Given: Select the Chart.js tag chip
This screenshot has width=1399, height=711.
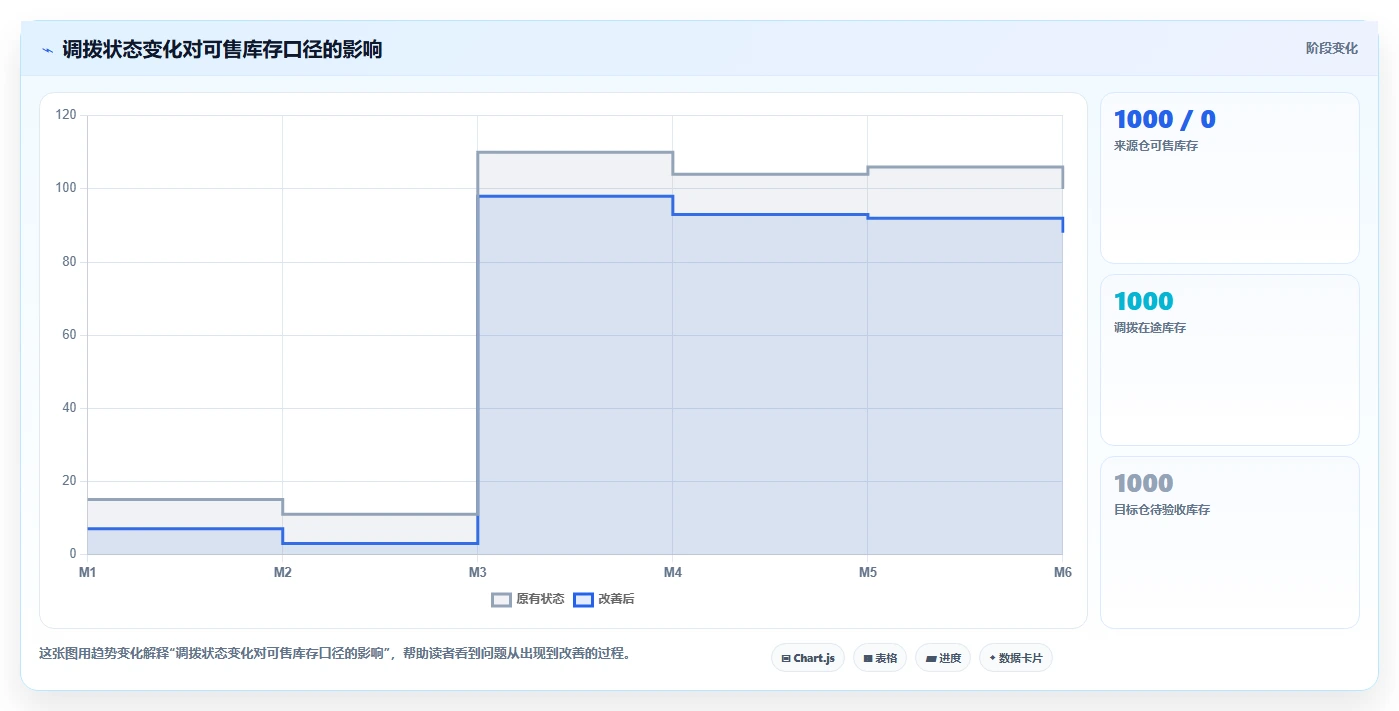Looking at the screenshot, I should 808,658.
